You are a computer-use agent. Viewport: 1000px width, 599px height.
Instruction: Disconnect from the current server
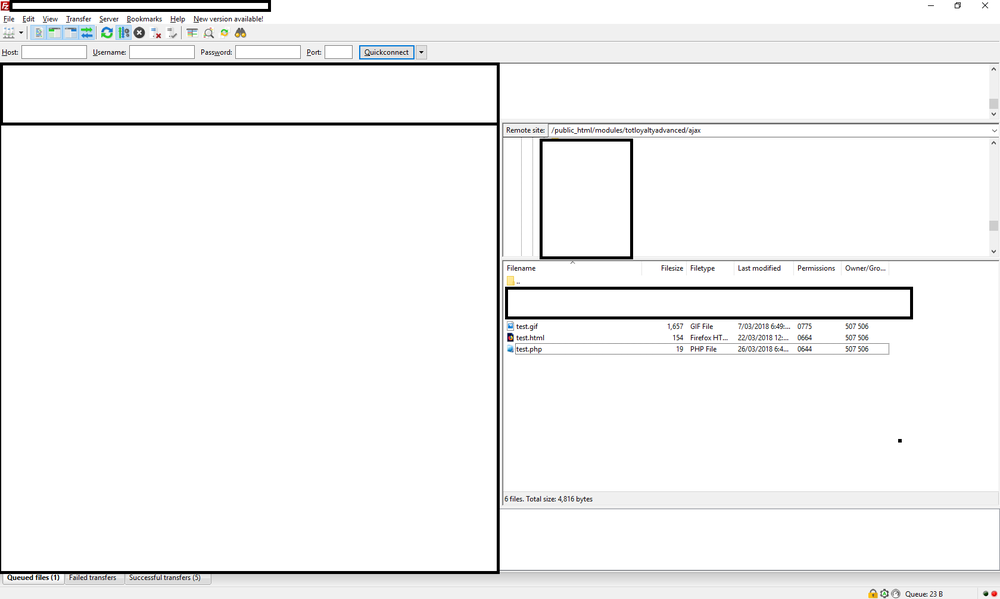[x=156, y=33]
